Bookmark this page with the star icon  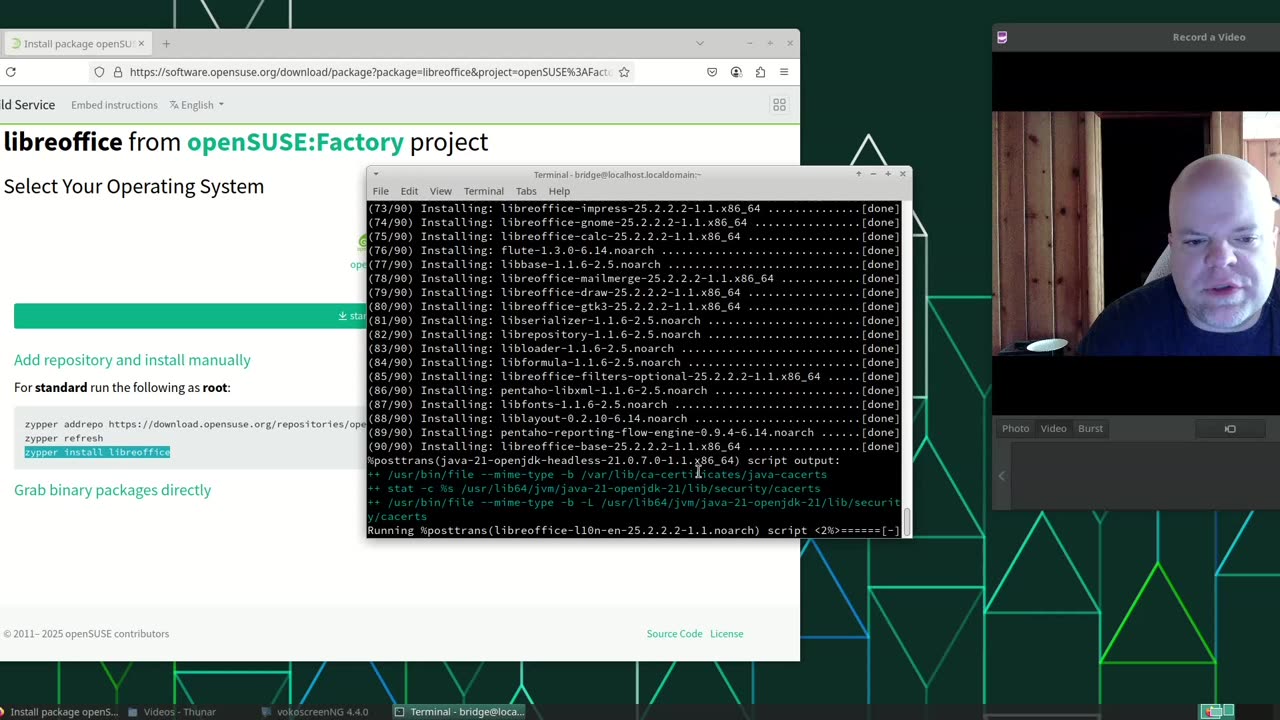click(624, 72)
